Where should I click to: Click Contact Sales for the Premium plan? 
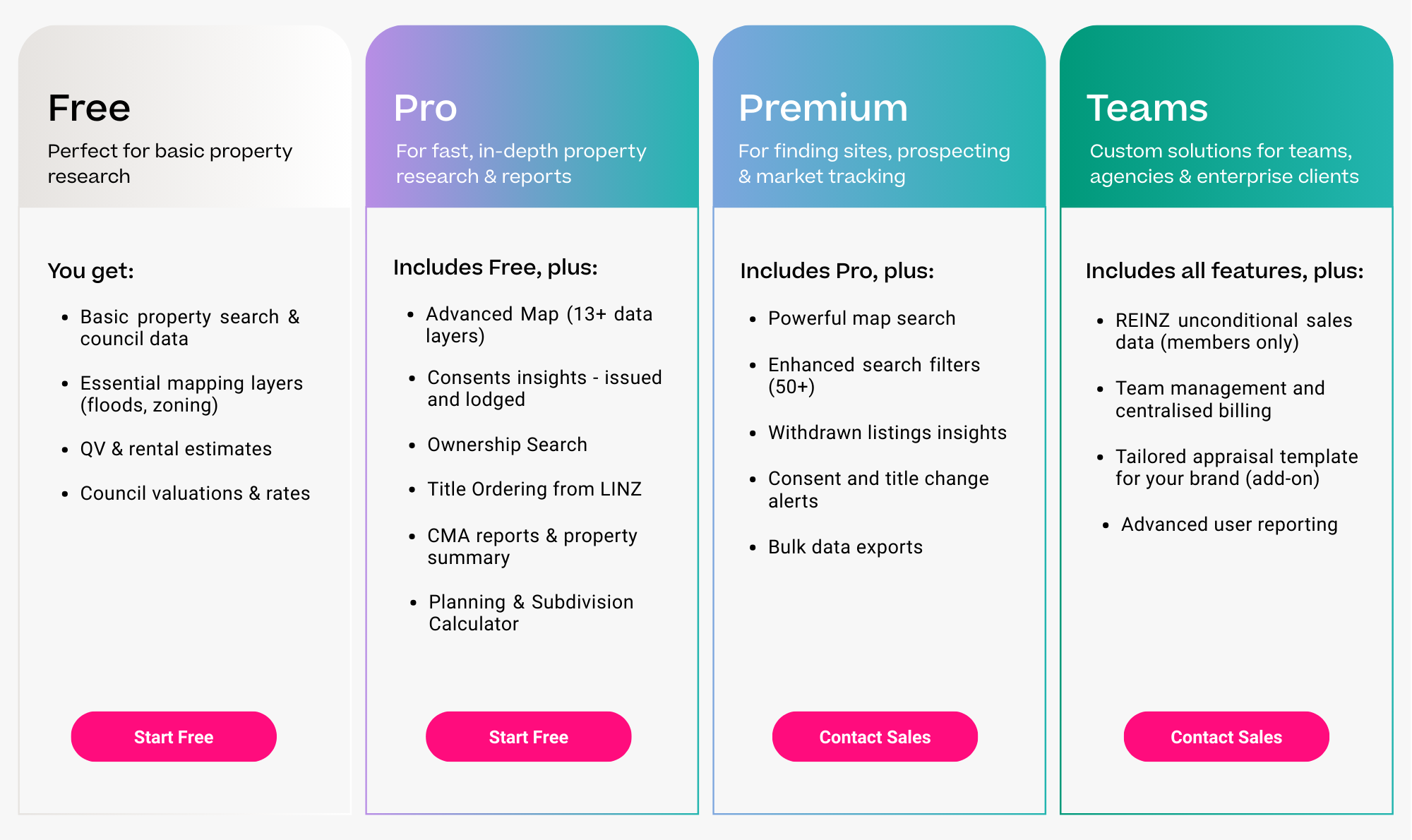click(x=875, y=736)
